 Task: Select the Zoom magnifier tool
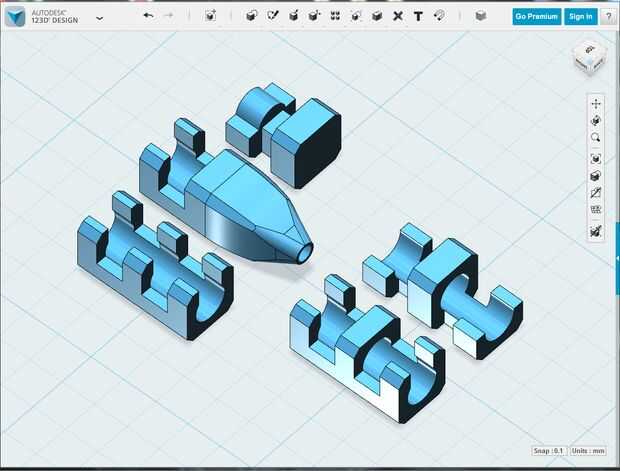point(596,138)
